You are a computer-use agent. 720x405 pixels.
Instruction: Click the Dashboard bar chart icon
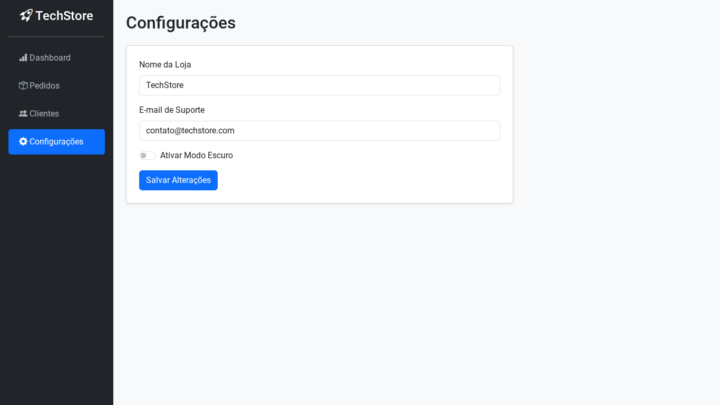(23, 58)
